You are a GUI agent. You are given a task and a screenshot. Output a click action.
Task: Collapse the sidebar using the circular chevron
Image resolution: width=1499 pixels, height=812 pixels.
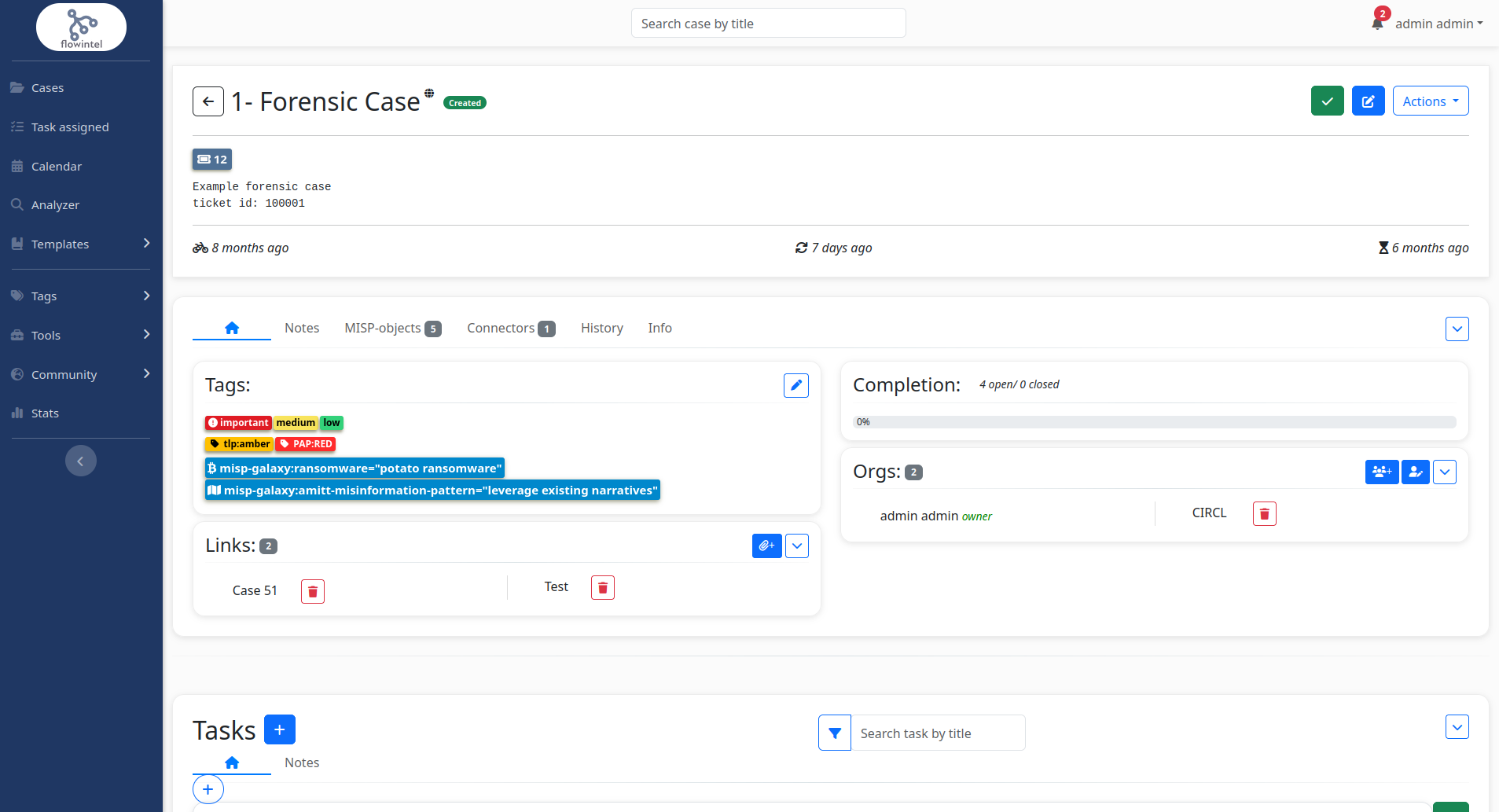[x=81, y=460]
